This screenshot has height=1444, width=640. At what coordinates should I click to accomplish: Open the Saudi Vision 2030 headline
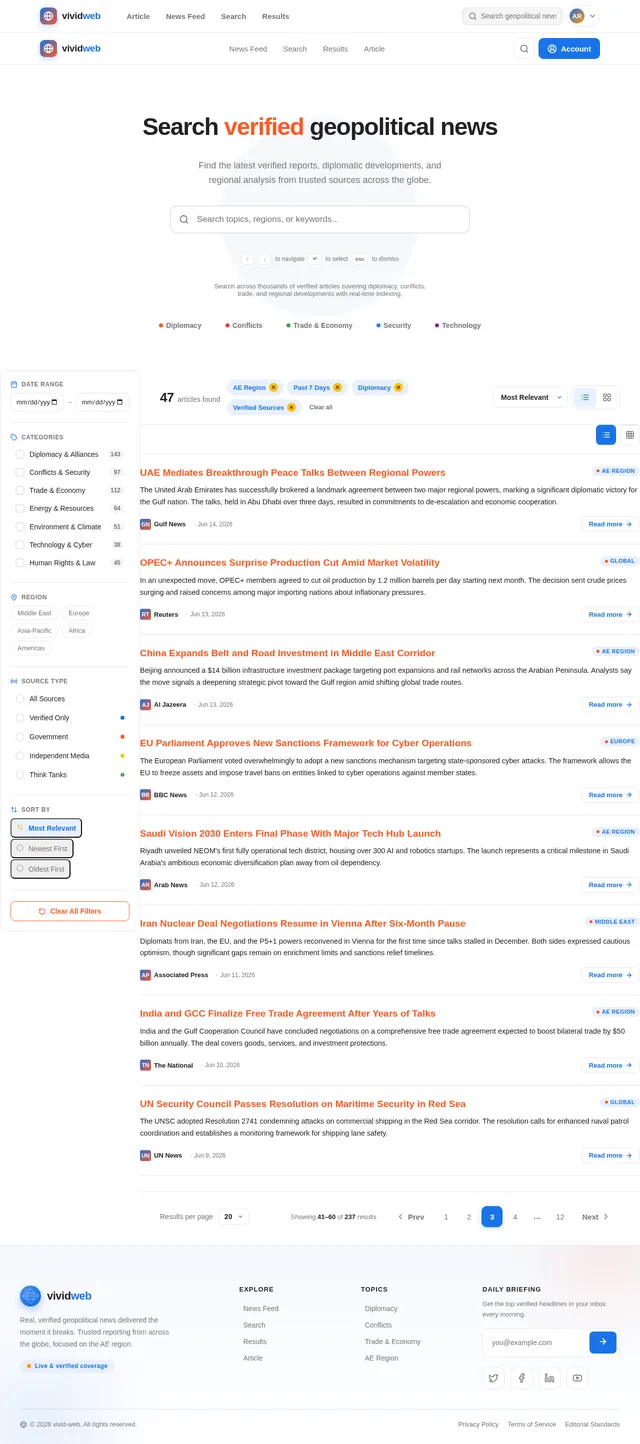point(290,833)
